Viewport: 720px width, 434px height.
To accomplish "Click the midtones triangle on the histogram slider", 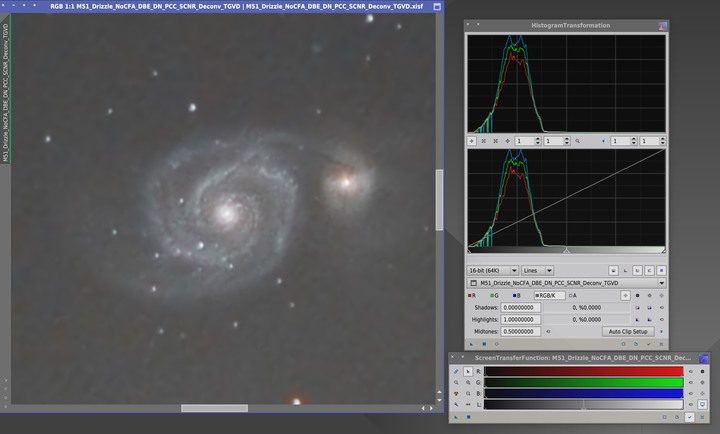I will click(x=567, y=251).
